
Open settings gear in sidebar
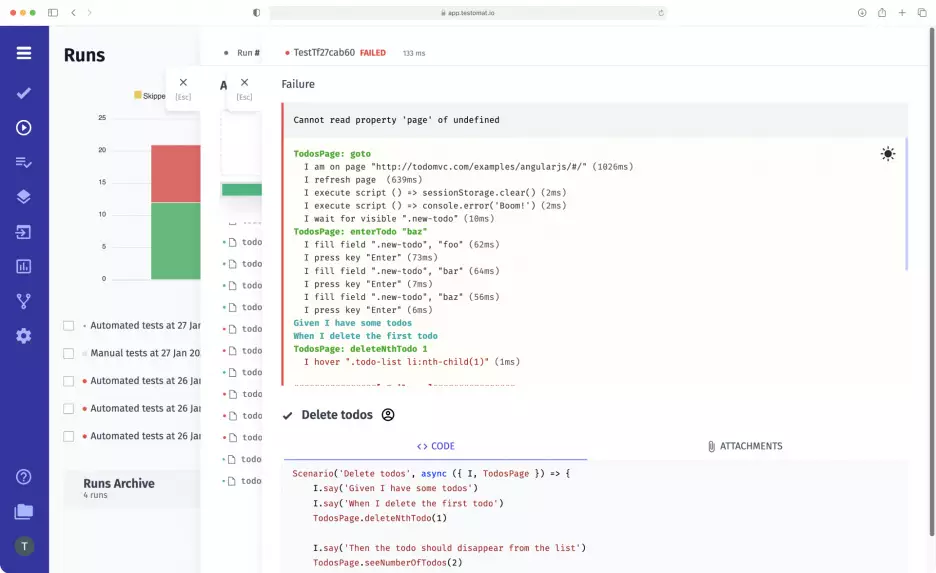tap(24, 336)
